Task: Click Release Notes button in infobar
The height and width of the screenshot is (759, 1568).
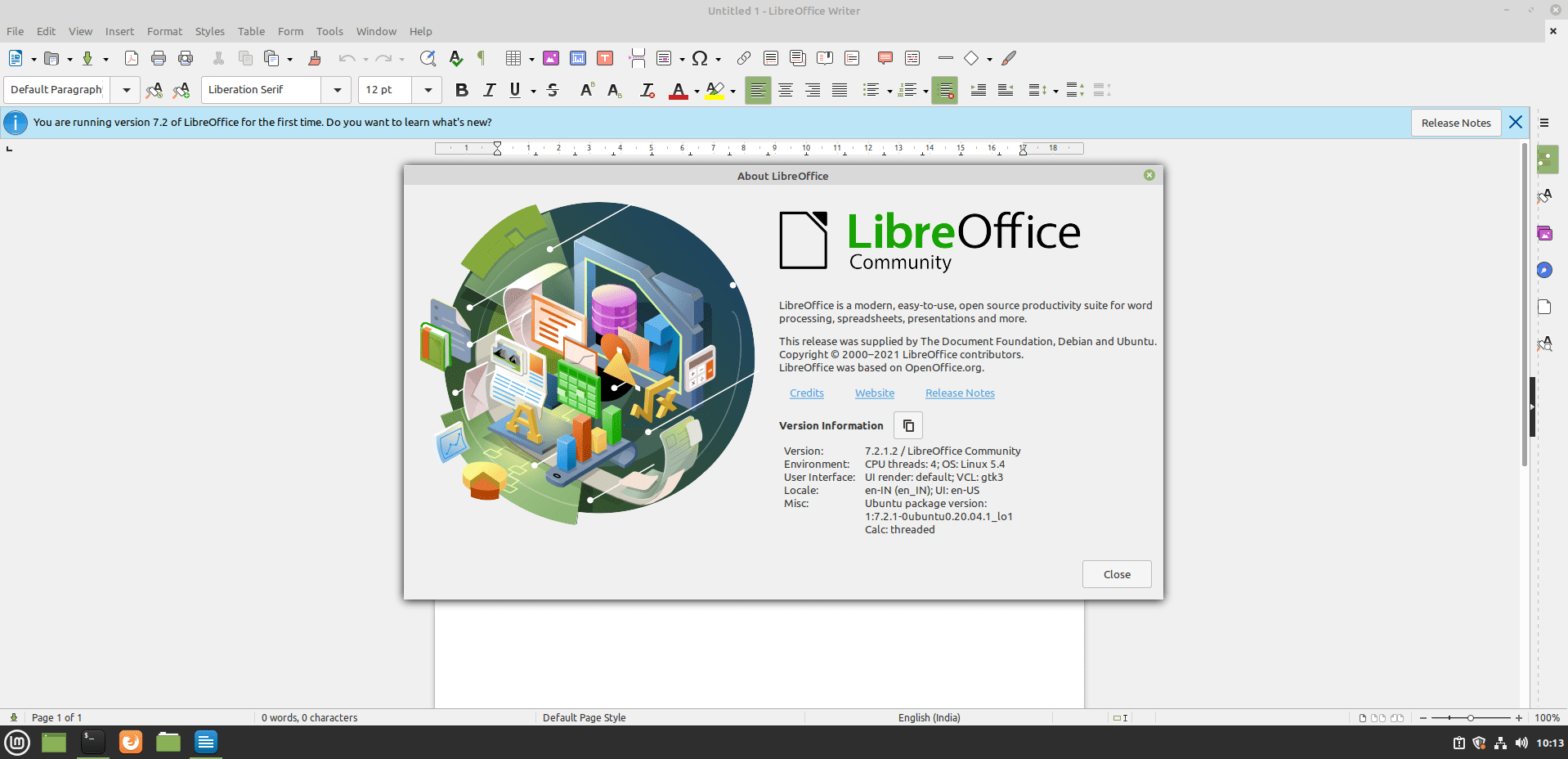Action: point(1456,123)
